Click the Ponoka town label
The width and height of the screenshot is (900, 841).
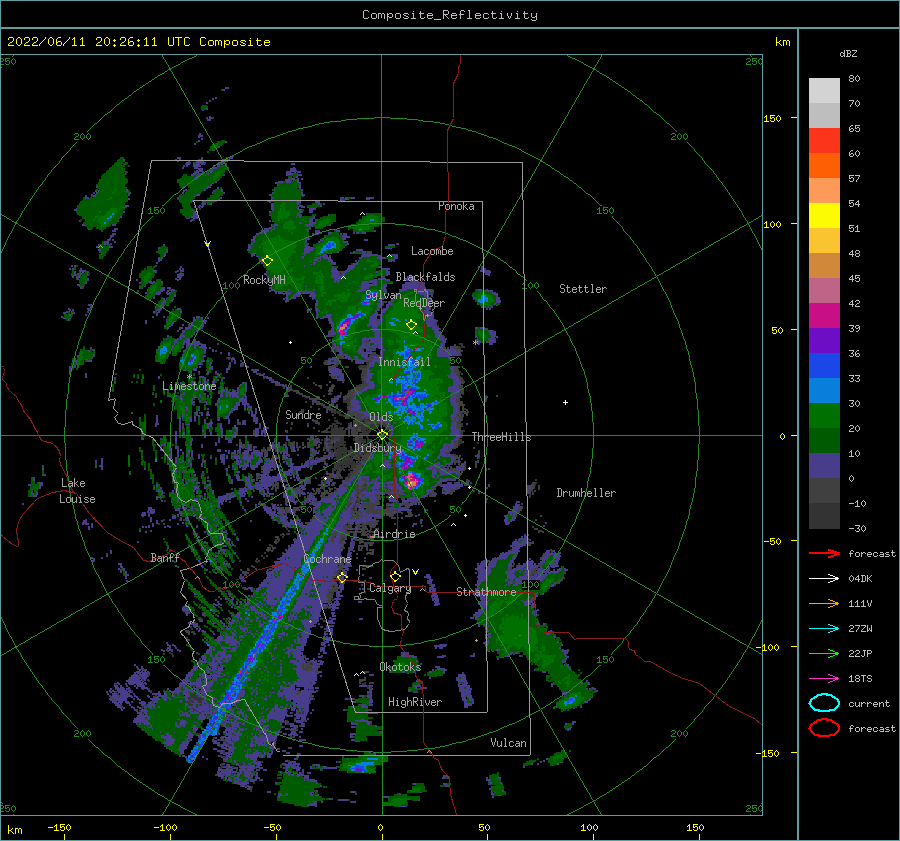[456, 206]
